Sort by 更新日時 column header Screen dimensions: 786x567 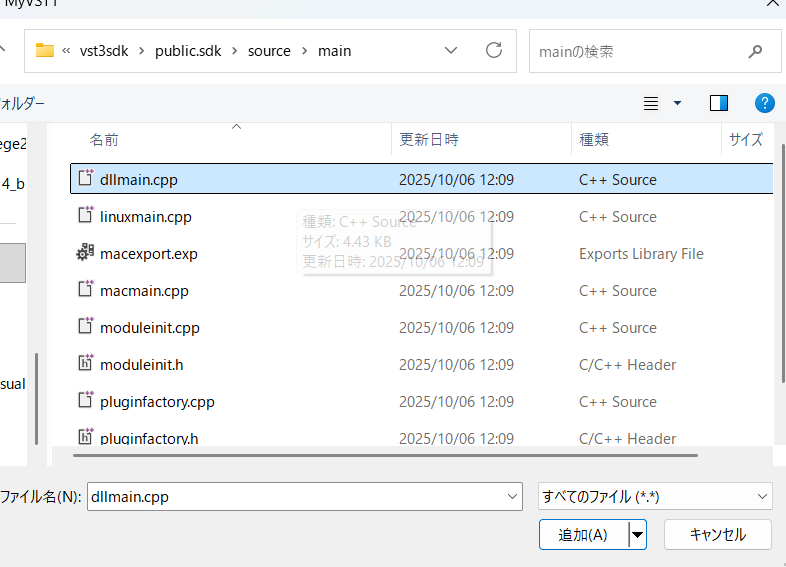(429, 140)
